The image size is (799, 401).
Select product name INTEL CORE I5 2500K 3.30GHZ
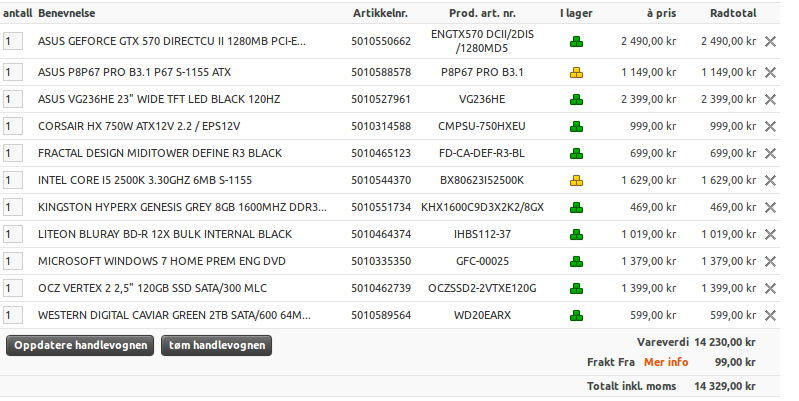[145, 180]
